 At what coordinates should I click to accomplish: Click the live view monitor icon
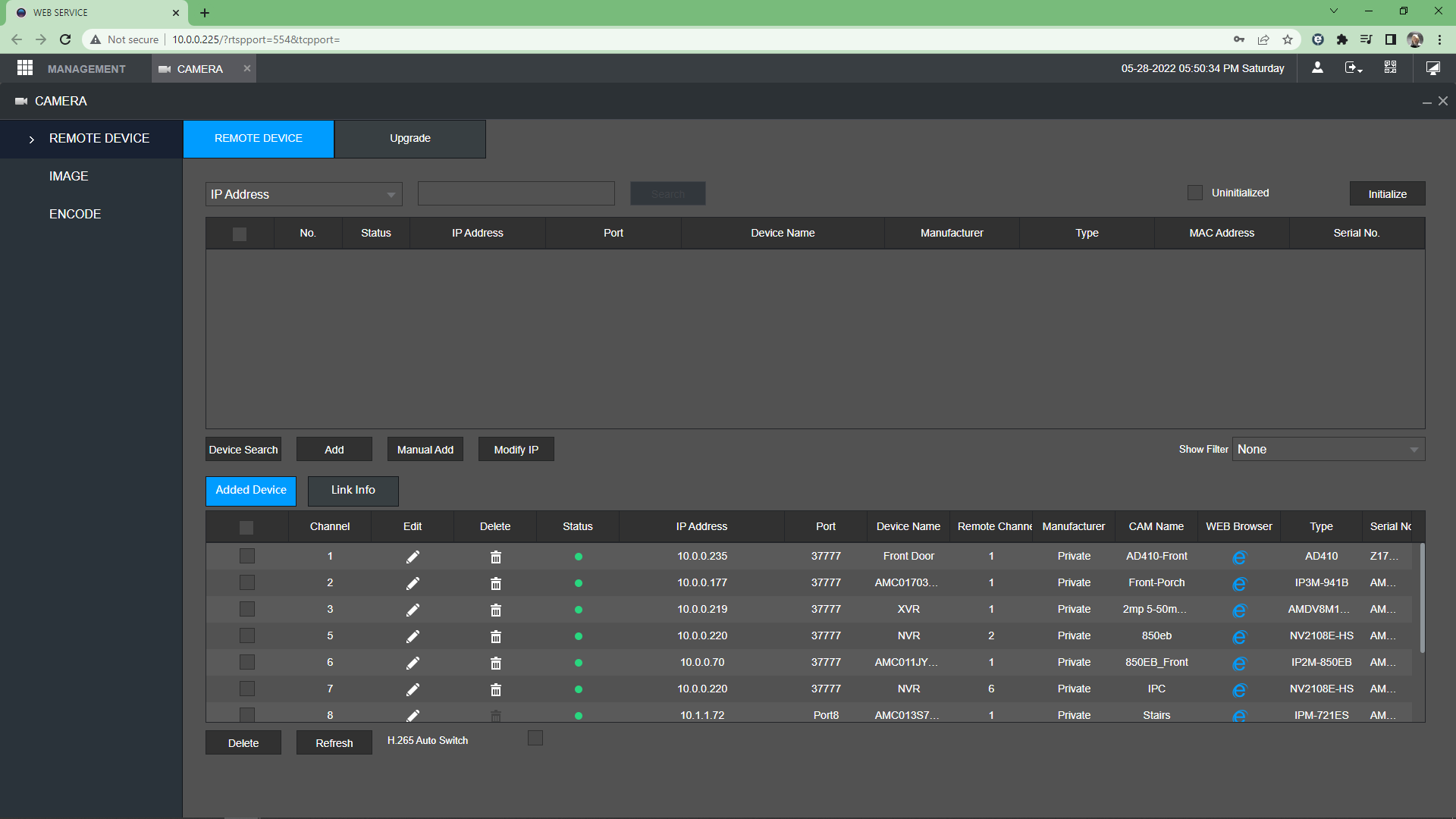click(1433, 68)
